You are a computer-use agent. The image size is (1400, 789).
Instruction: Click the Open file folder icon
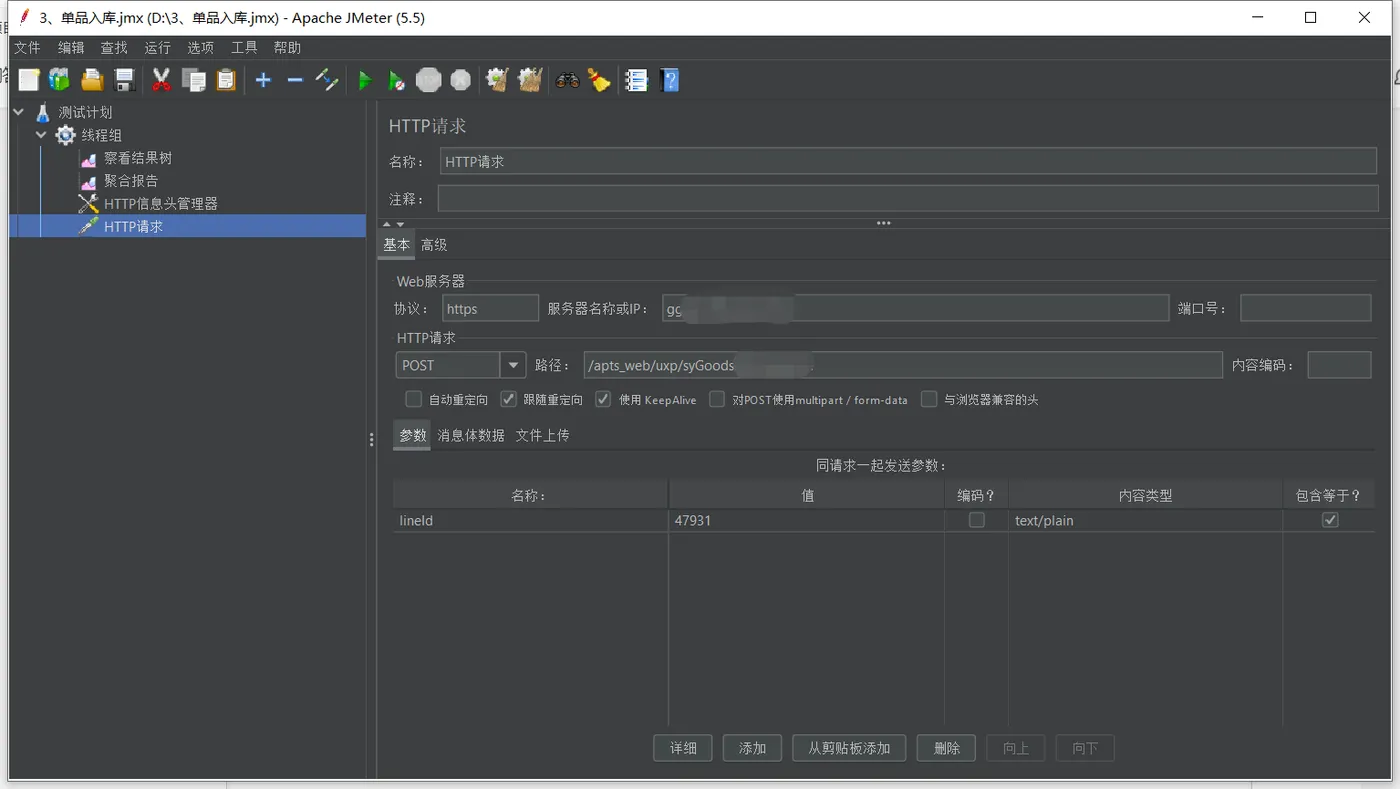click(x=92, y=80)
